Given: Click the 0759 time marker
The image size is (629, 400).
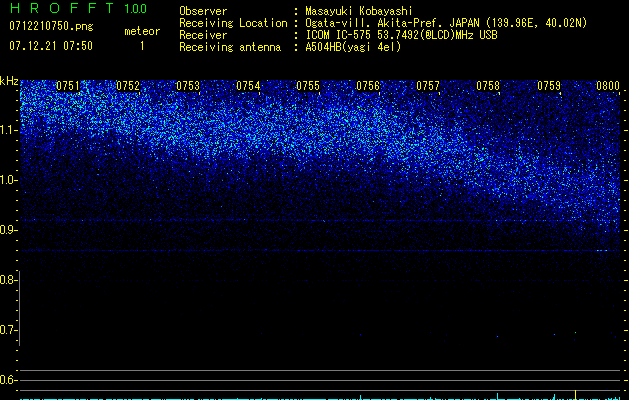Looking at the screenshot, I should (549, 86).
